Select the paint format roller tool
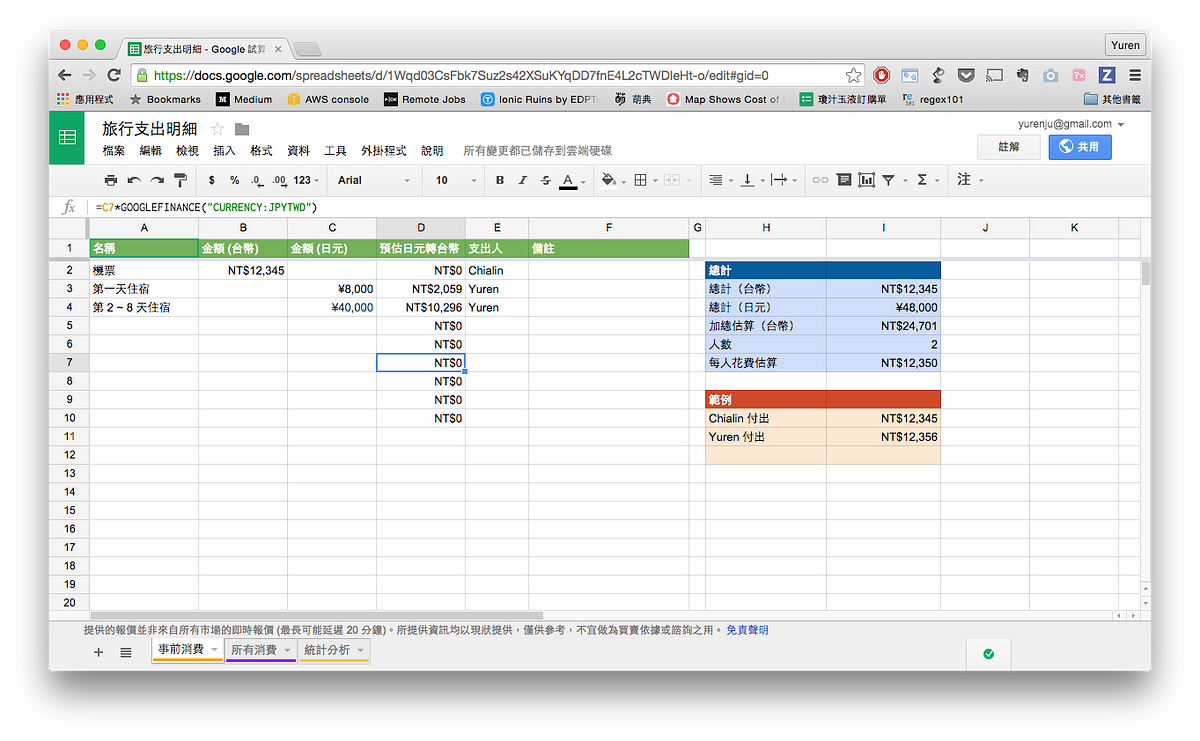 (x=181, y=180)
